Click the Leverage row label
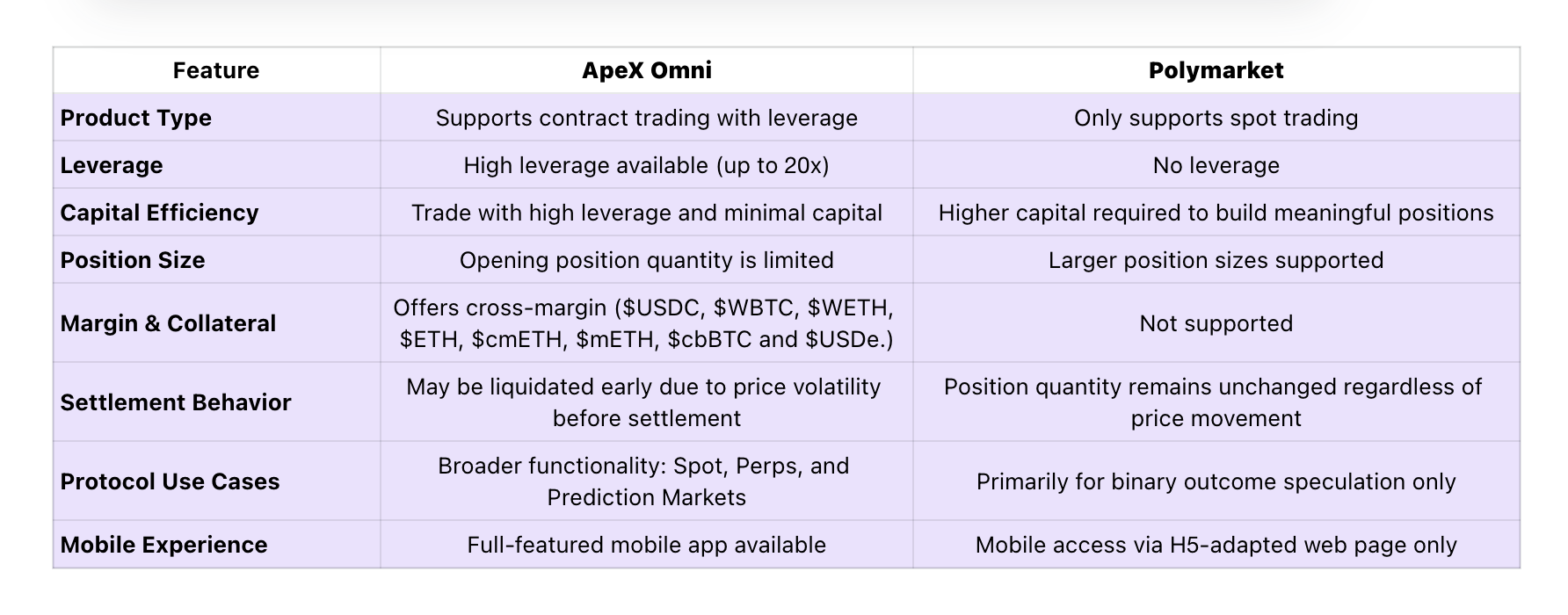This screenshot has height=615, width=1568. (112, 165)
